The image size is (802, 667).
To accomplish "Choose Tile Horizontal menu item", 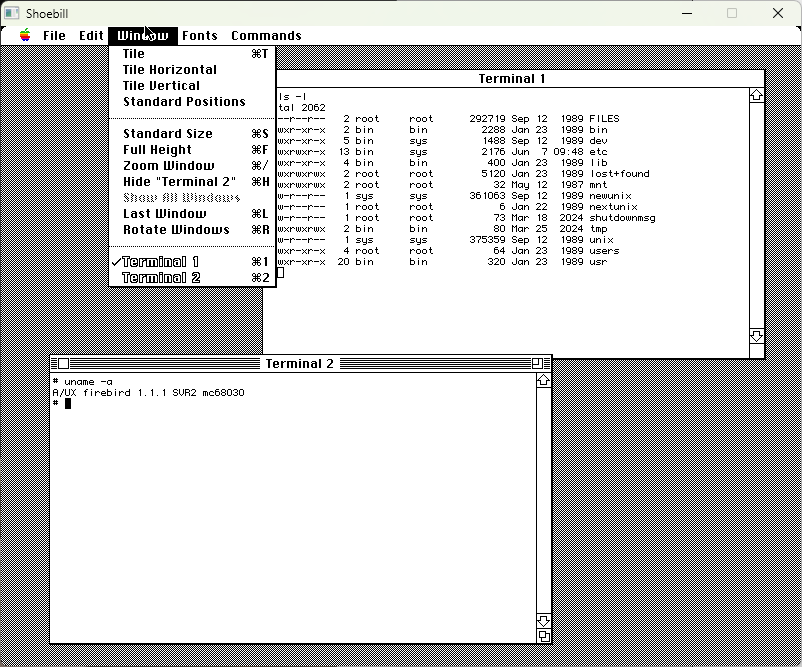I will [192, 70].
